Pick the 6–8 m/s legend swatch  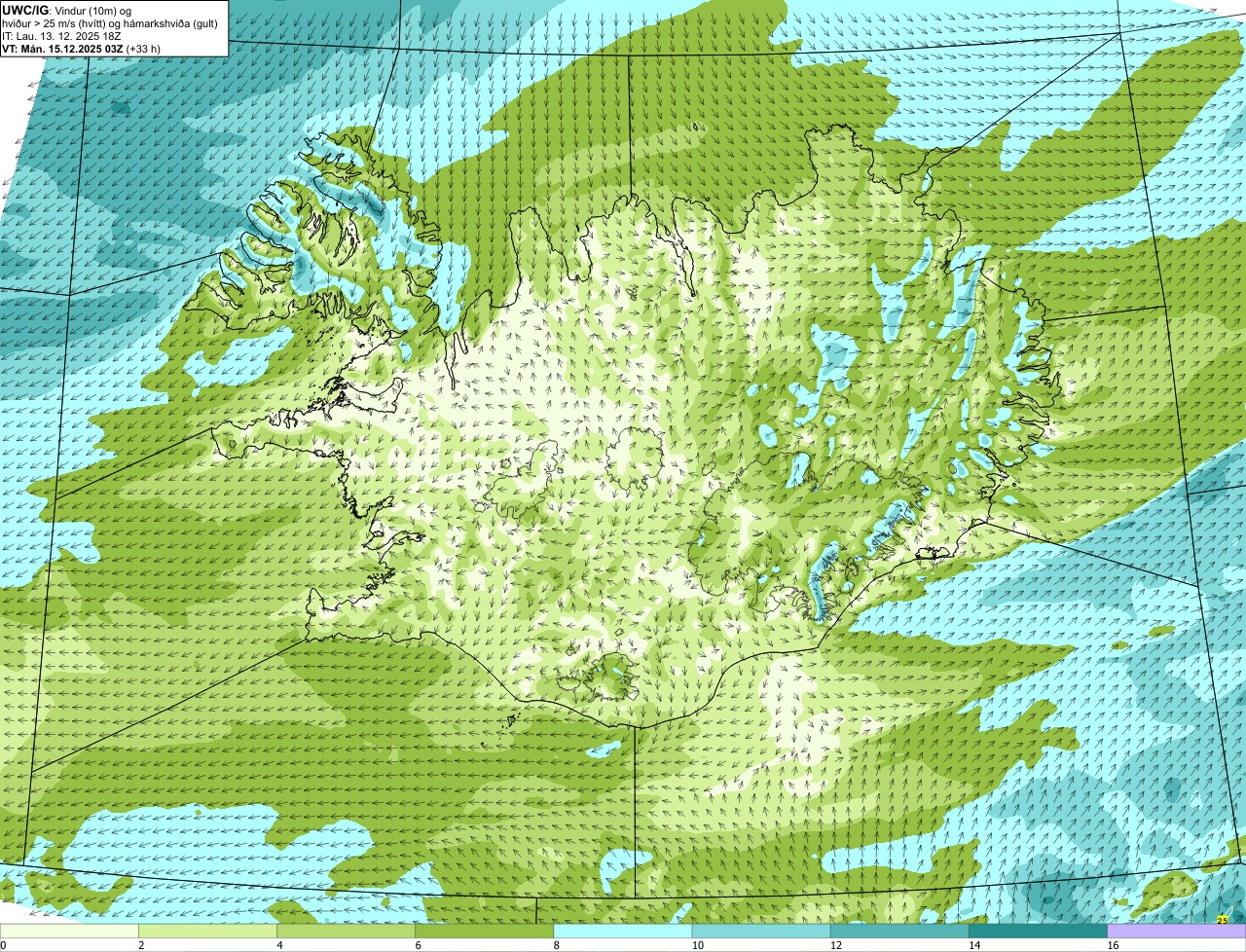coord(485,932)
